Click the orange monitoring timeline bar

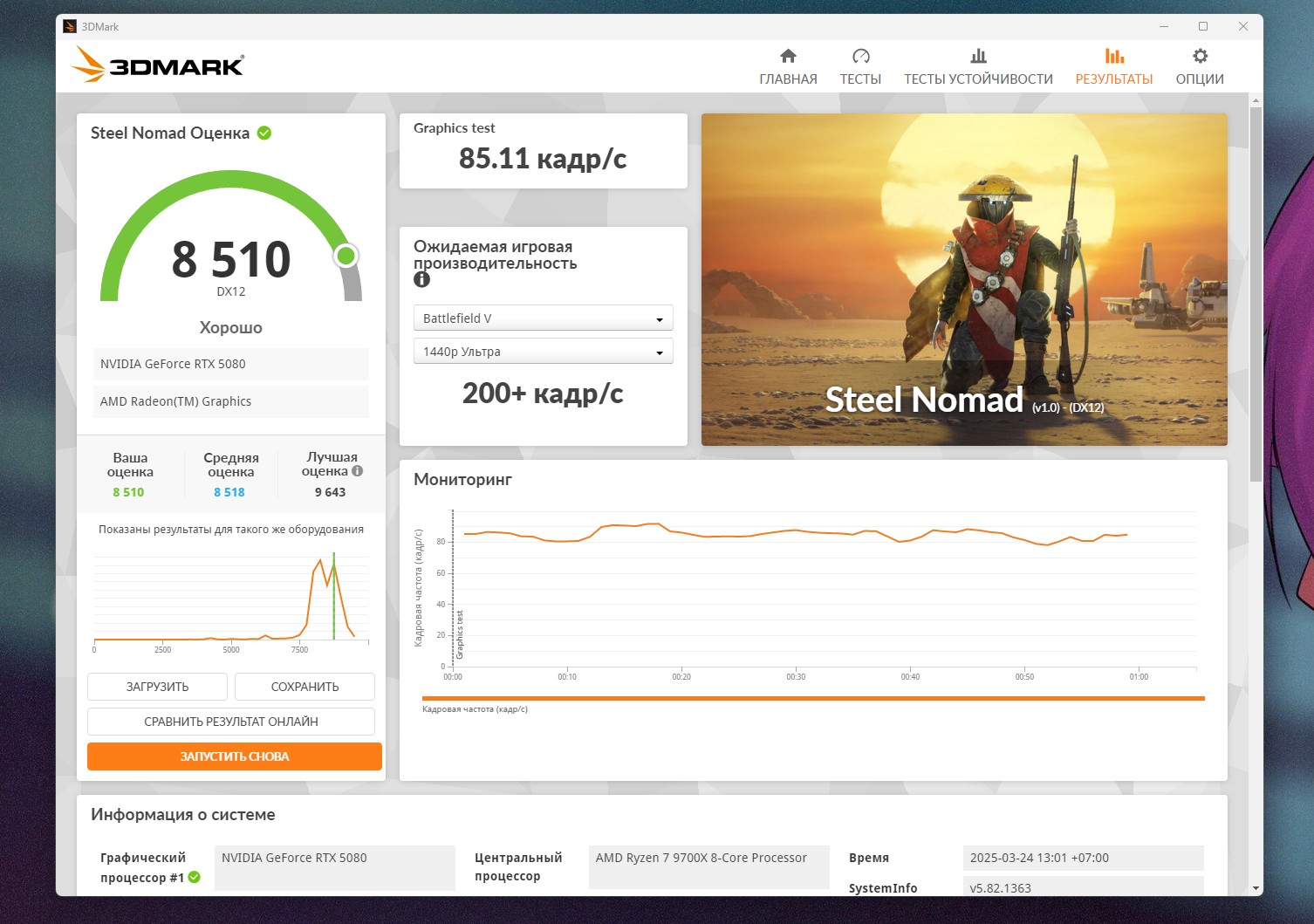tap(813, 698)
